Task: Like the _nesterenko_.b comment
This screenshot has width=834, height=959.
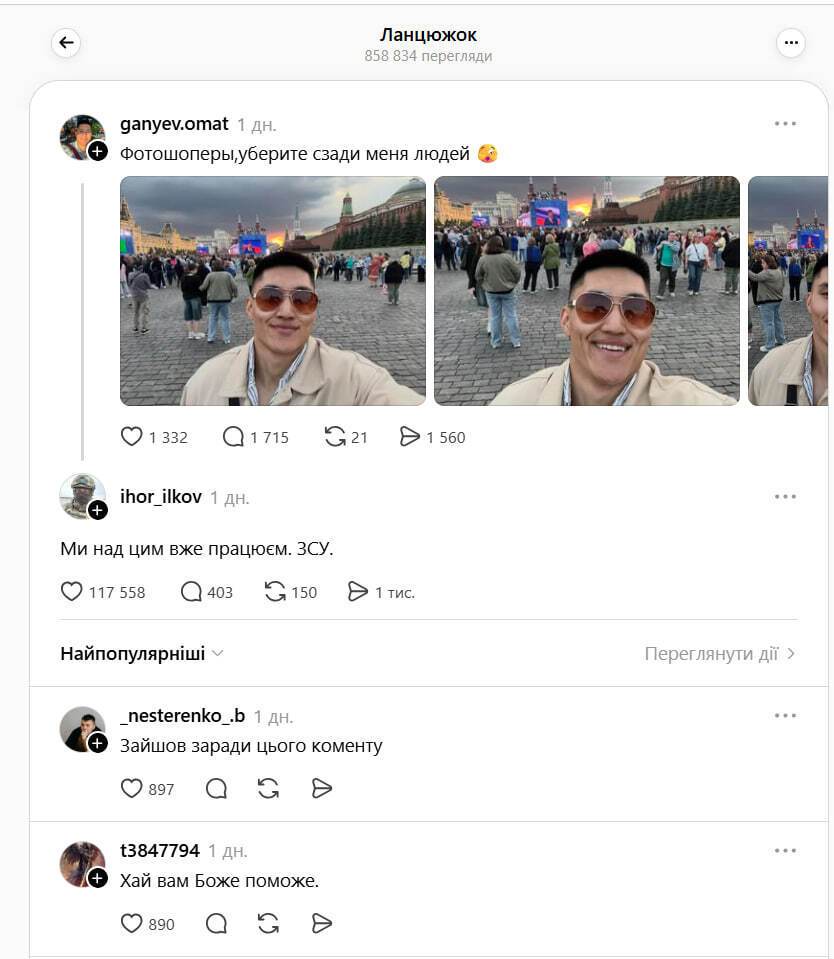Action: (x=132, y=789)
